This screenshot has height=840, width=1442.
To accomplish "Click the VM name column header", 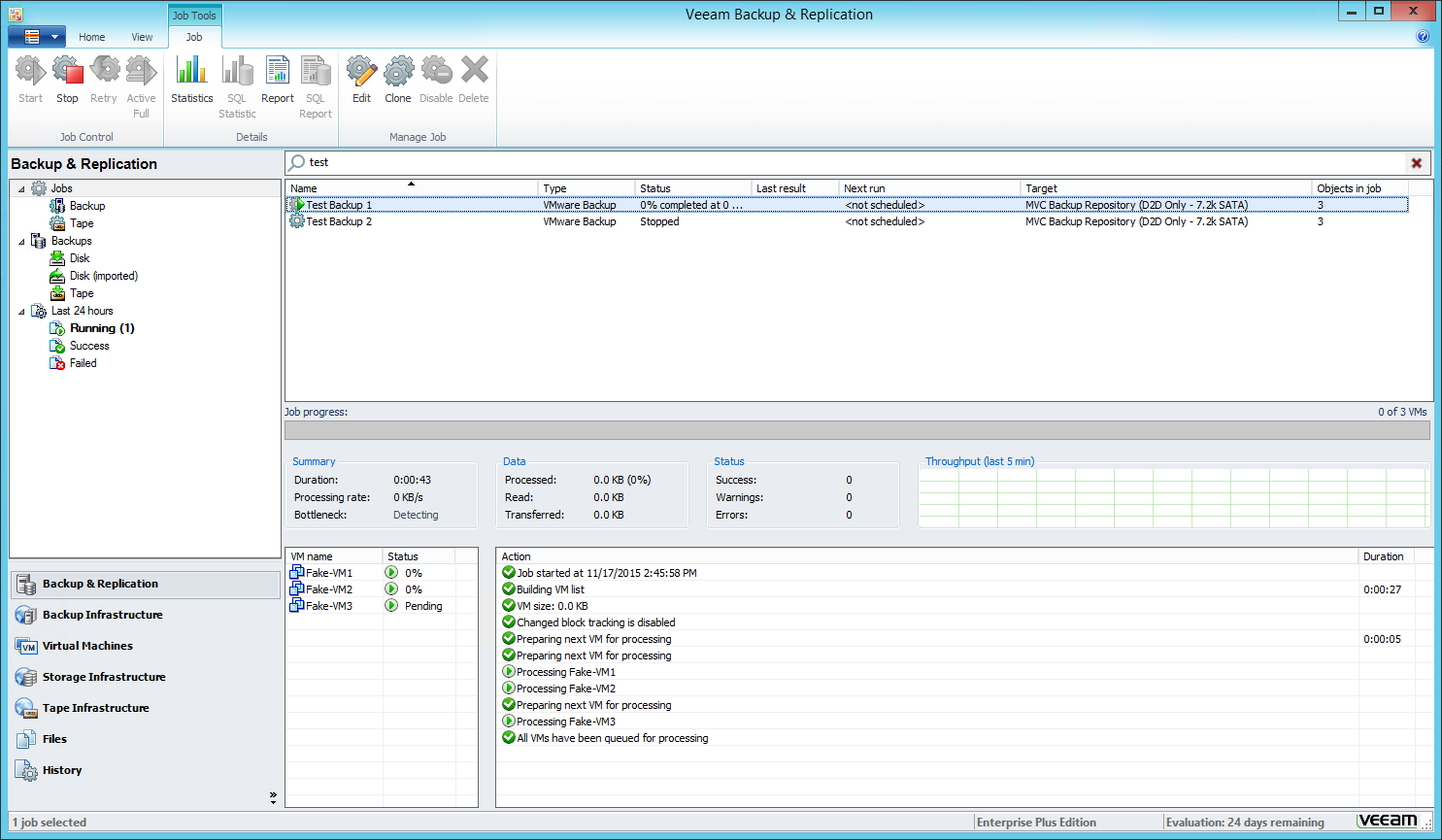I will pos(334,556).
